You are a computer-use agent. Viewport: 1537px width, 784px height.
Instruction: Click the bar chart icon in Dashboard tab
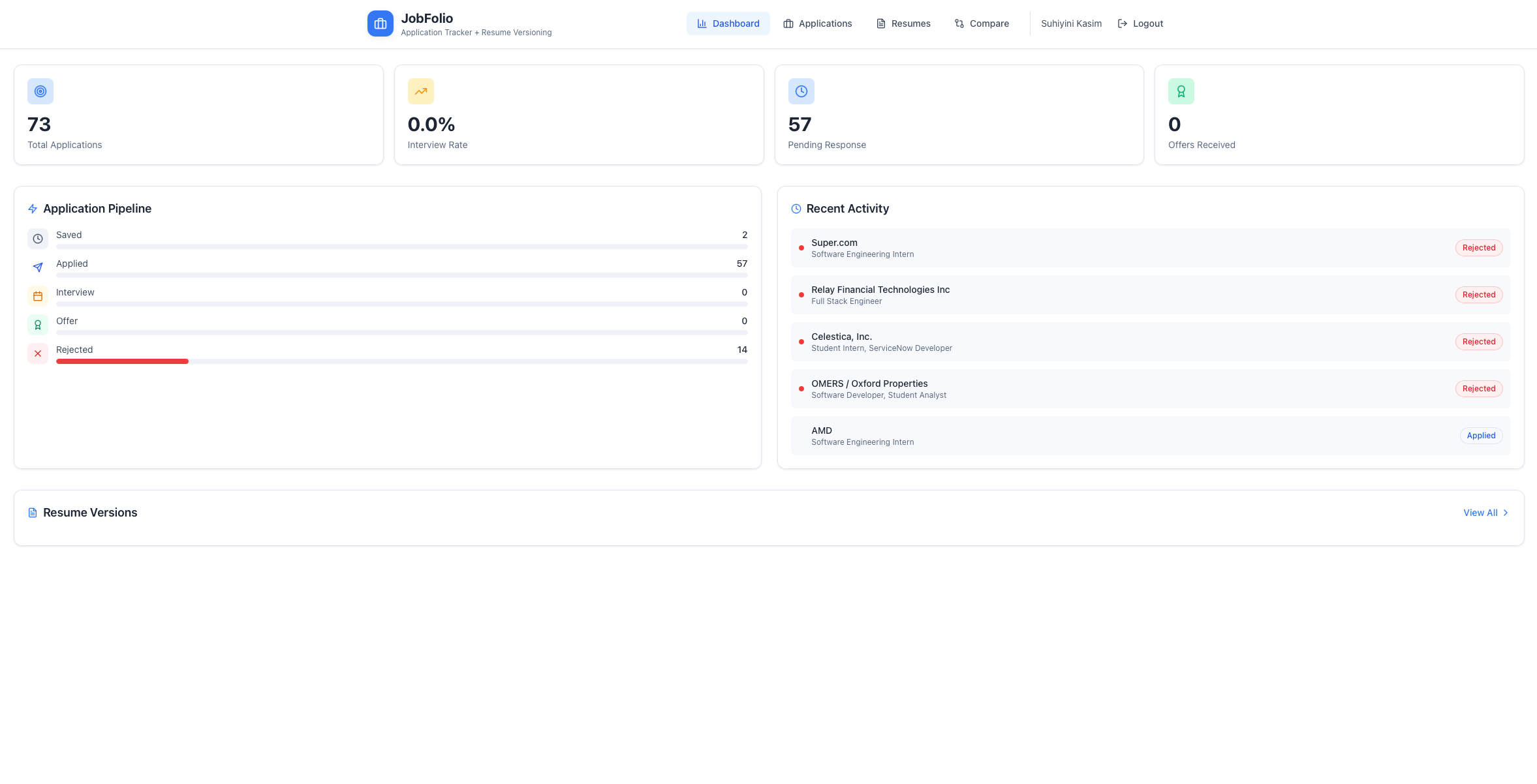click(x=702, y=23)
